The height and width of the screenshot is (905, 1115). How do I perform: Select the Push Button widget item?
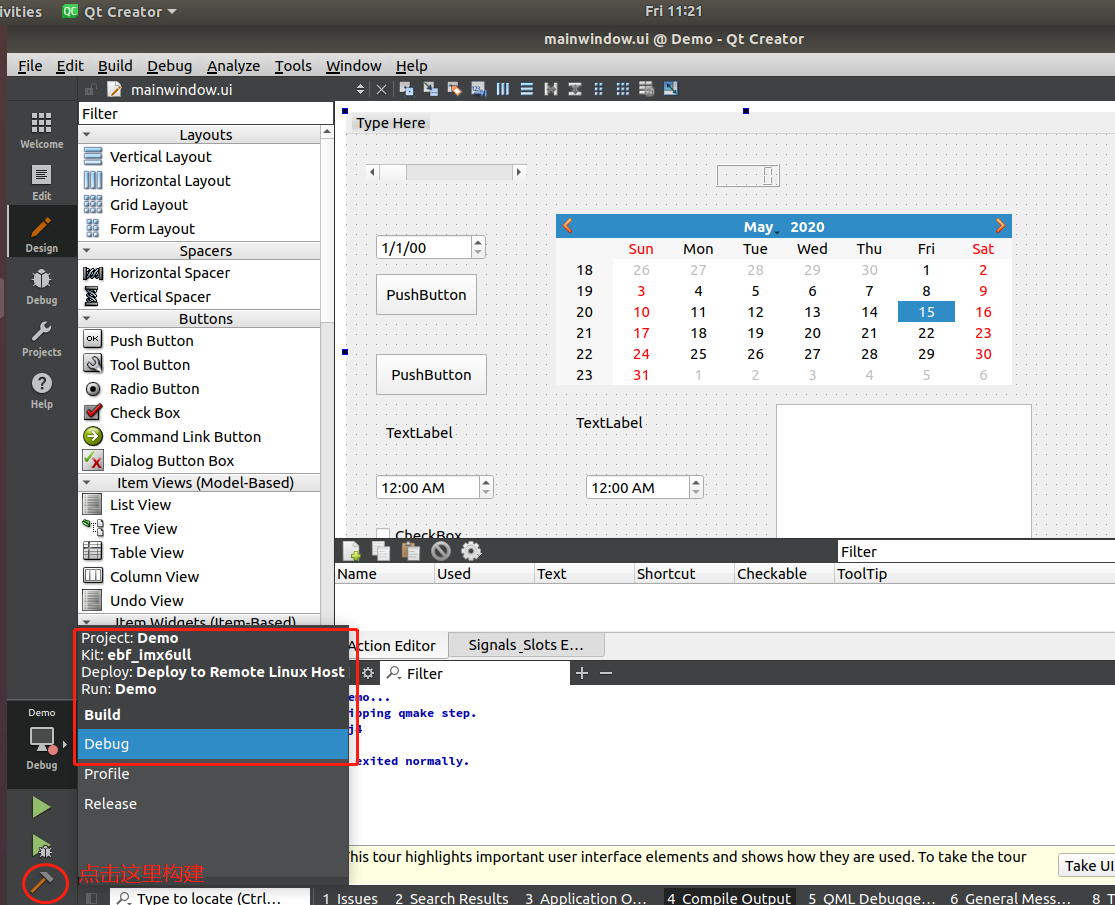click(201, 341)
